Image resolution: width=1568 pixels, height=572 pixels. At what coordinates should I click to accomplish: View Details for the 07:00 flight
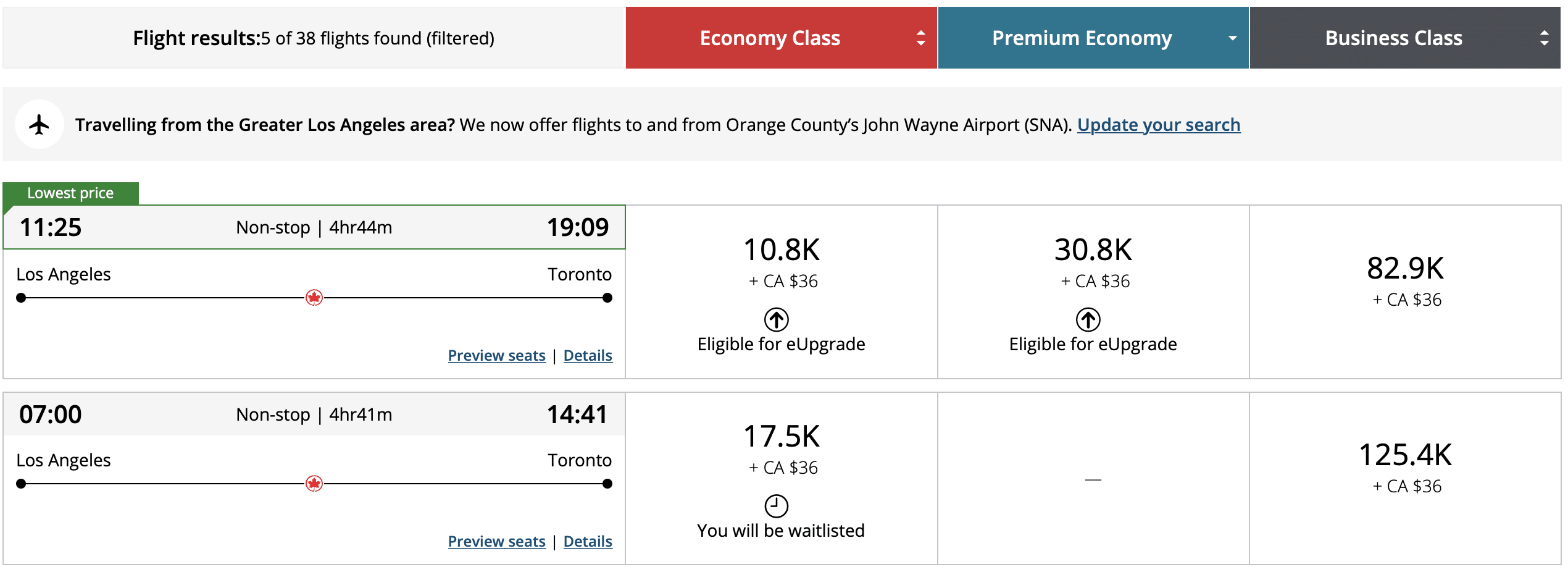pyautogui.click(x=588, y=542)
